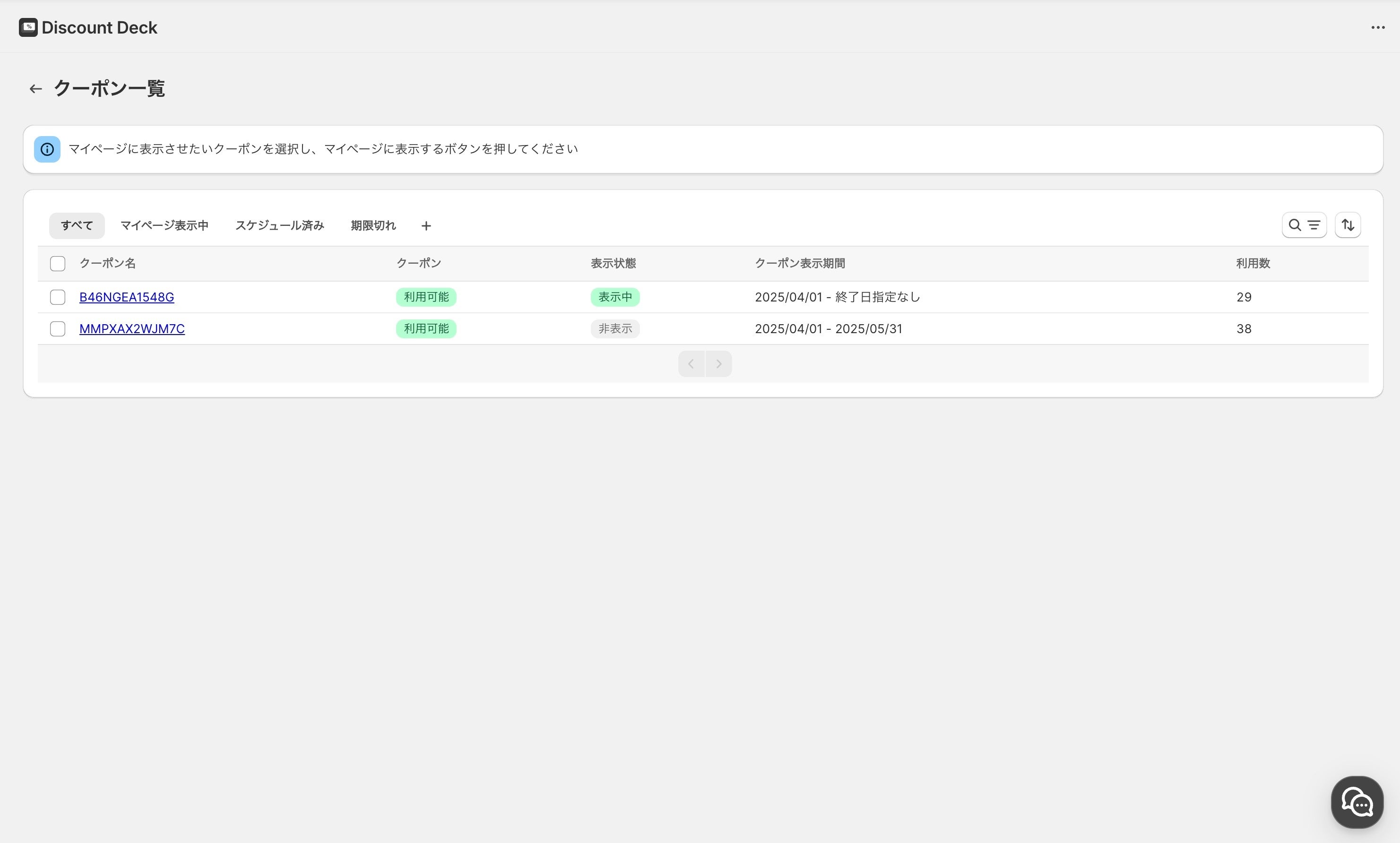Check the box for MMPXAX2WJM7C
The height and width of the screenshot is (843, 1400).
pyautogui.click(x=57, y=329)
